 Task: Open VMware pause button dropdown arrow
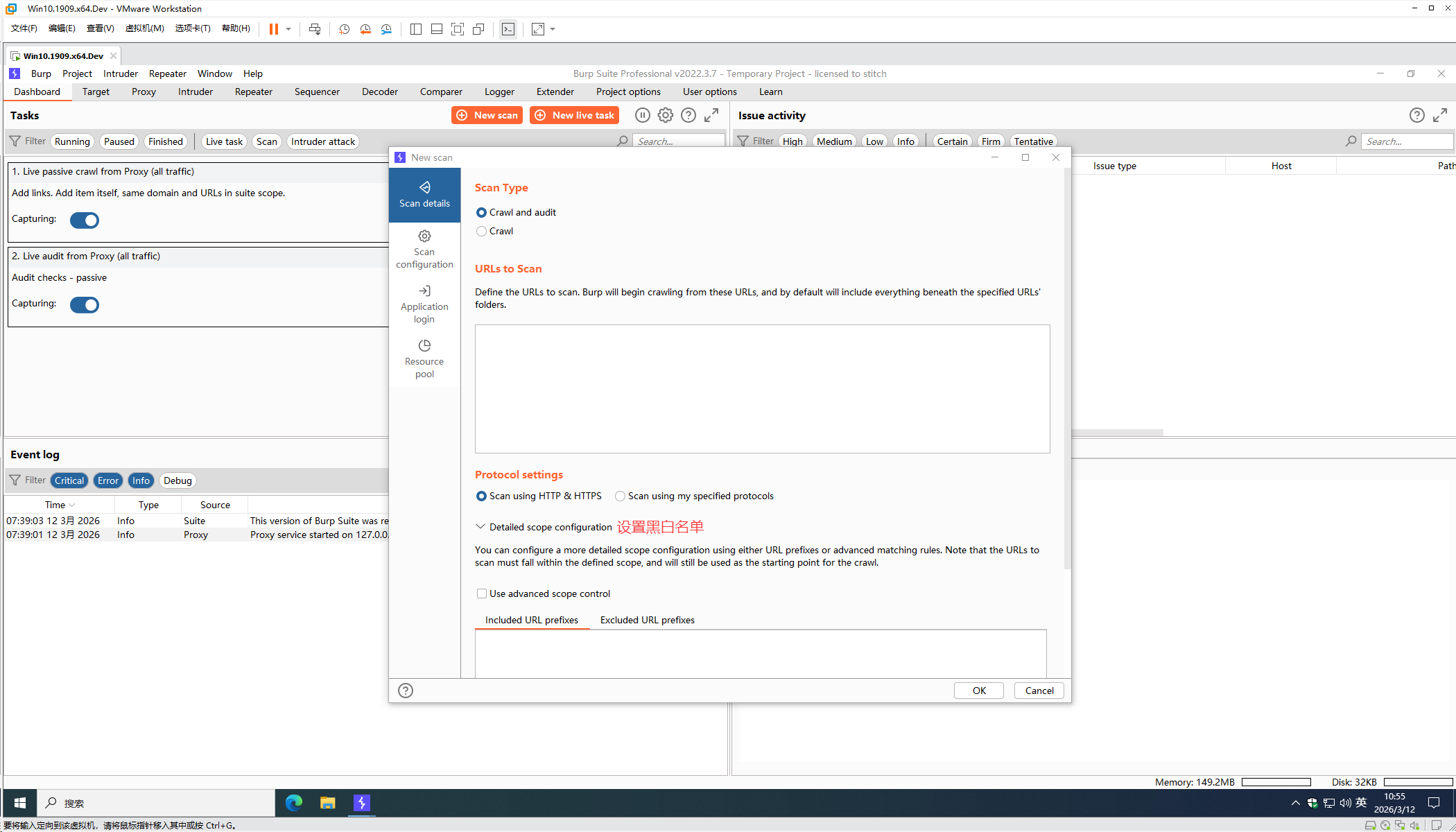tap(288, 29)
